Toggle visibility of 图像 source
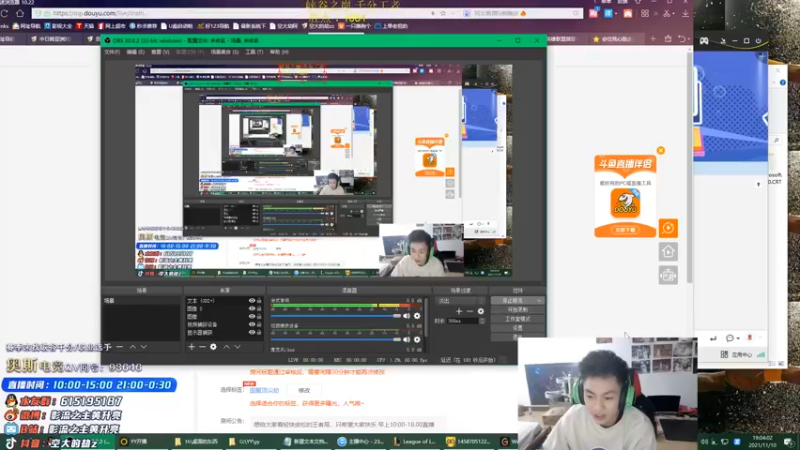The image size is (800, 450). click(252, 316)
